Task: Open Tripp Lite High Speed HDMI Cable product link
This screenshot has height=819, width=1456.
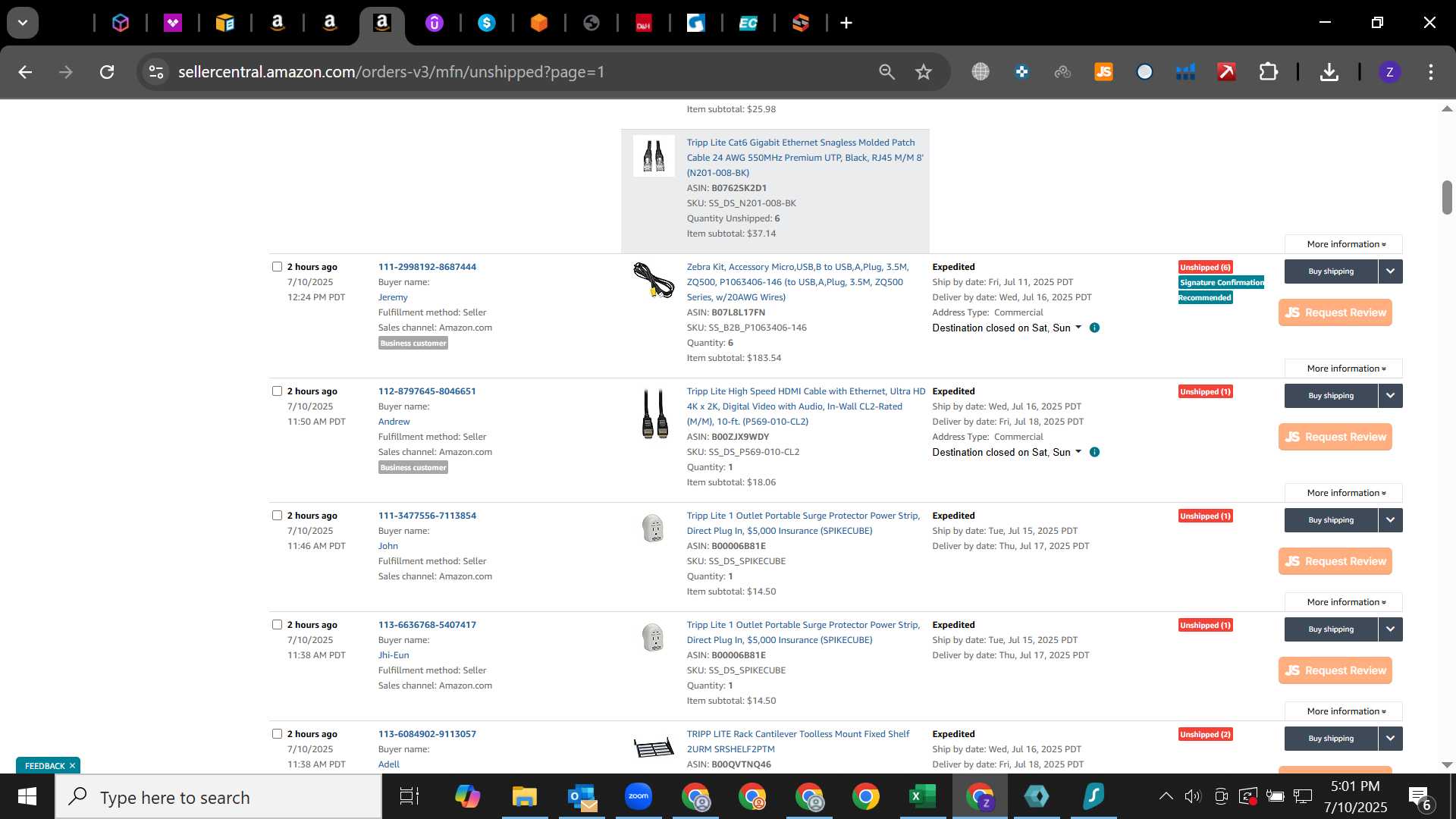Action: tap(805, 406)
